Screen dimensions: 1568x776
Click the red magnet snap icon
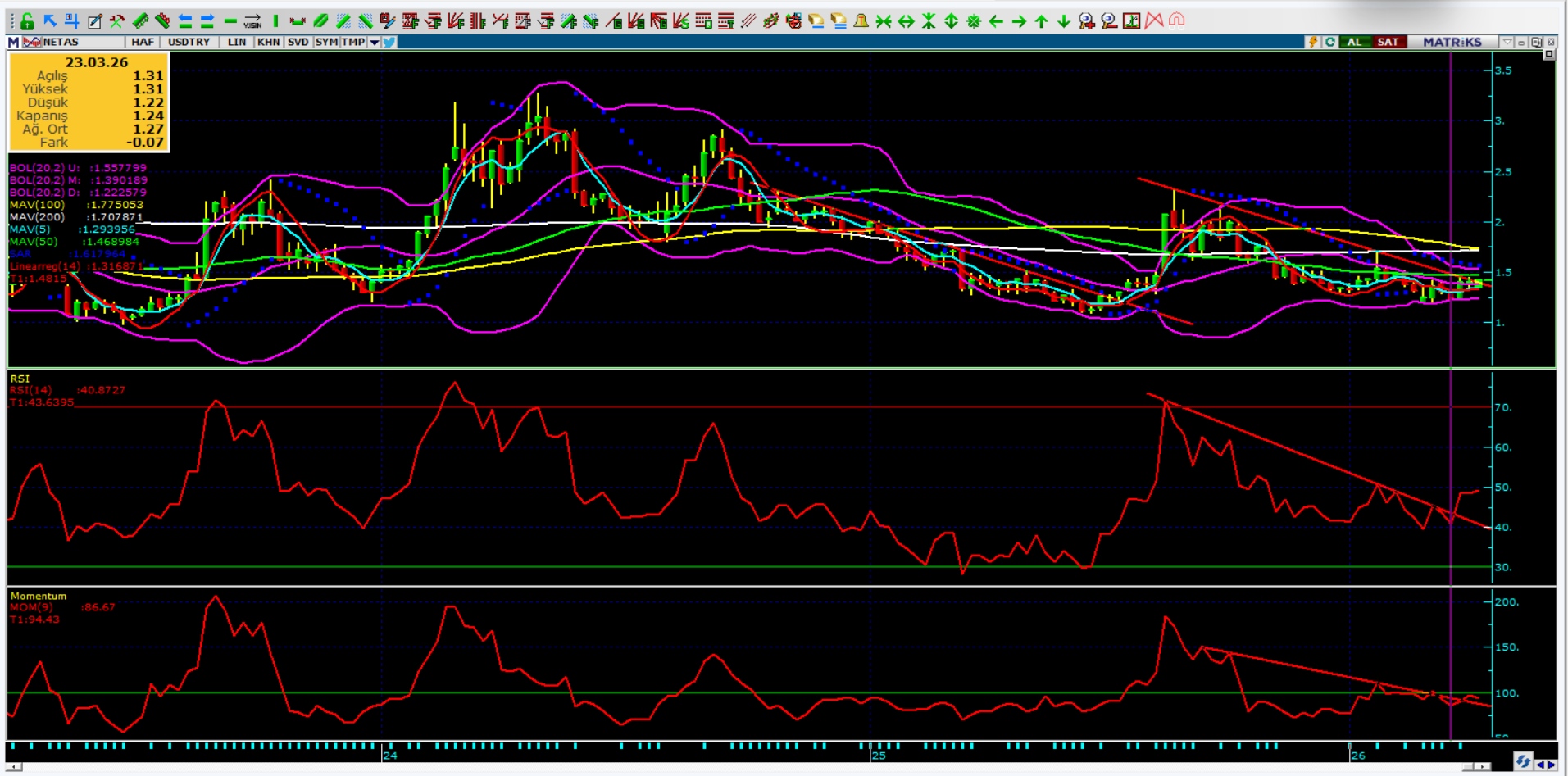1177,20
